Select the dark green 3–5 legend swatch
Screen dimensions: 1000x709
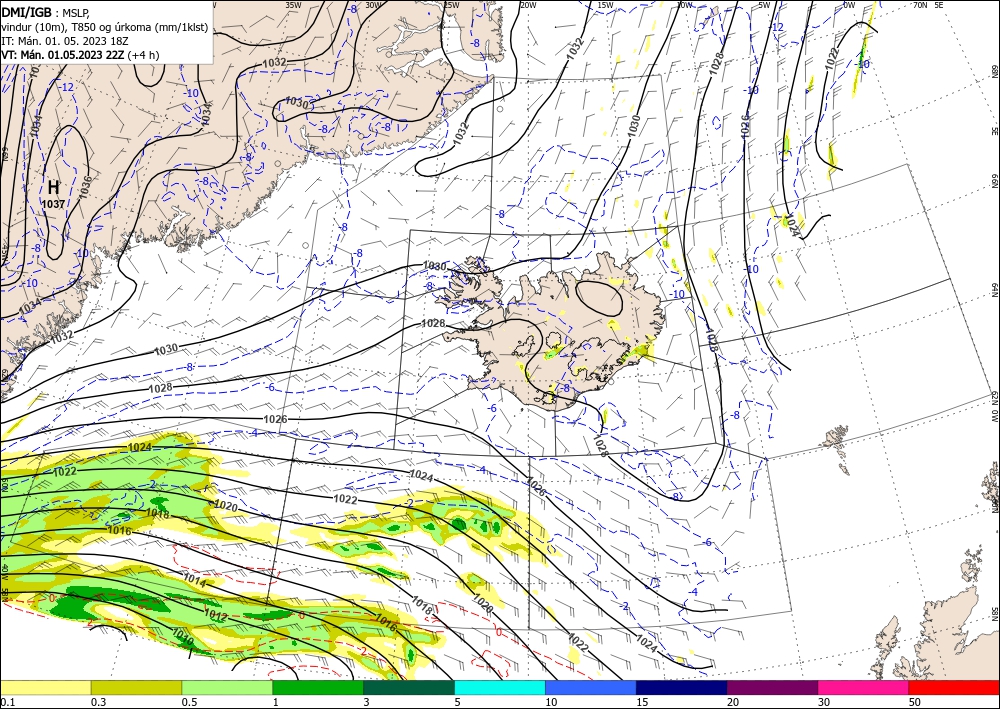tap(409, 687)
